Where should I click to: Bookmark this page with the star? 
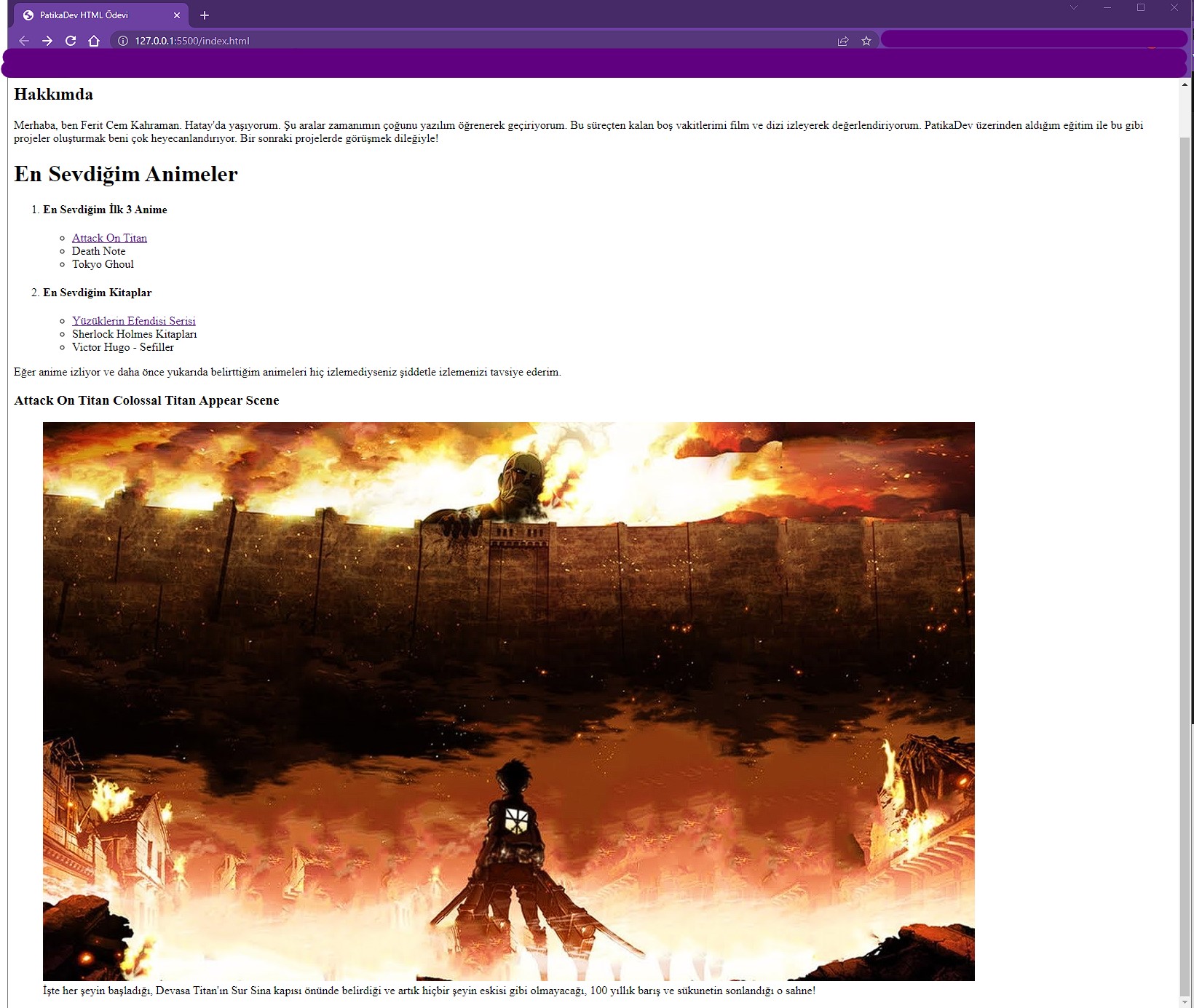[866, 41]
